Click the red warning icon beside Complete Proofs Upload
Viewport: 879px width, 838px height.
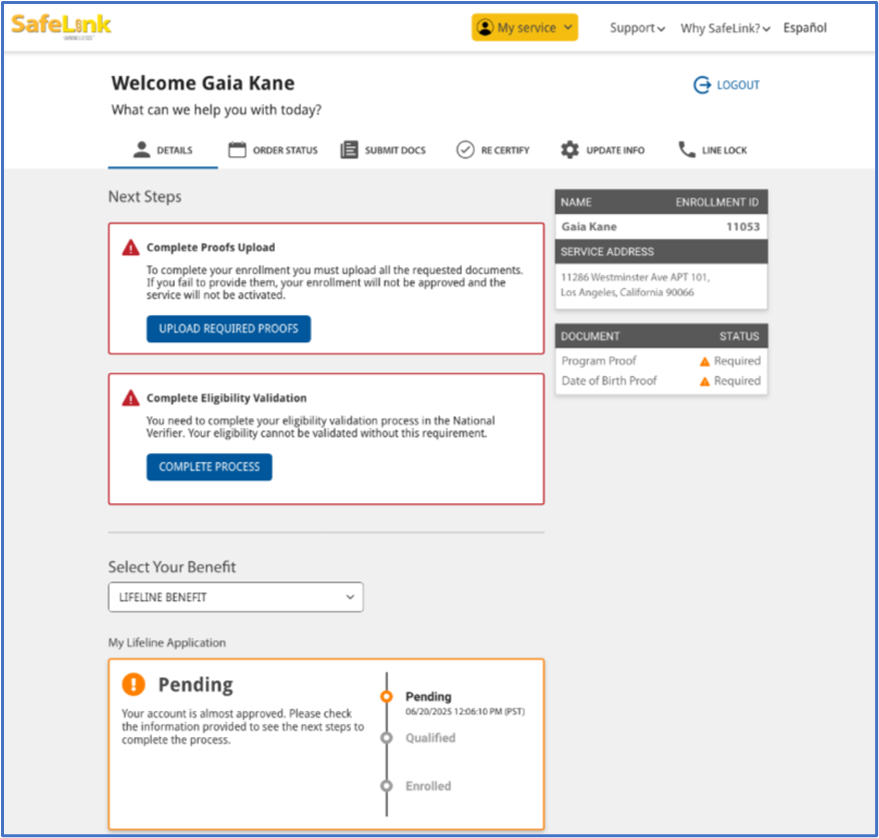(x=131, y=247)
